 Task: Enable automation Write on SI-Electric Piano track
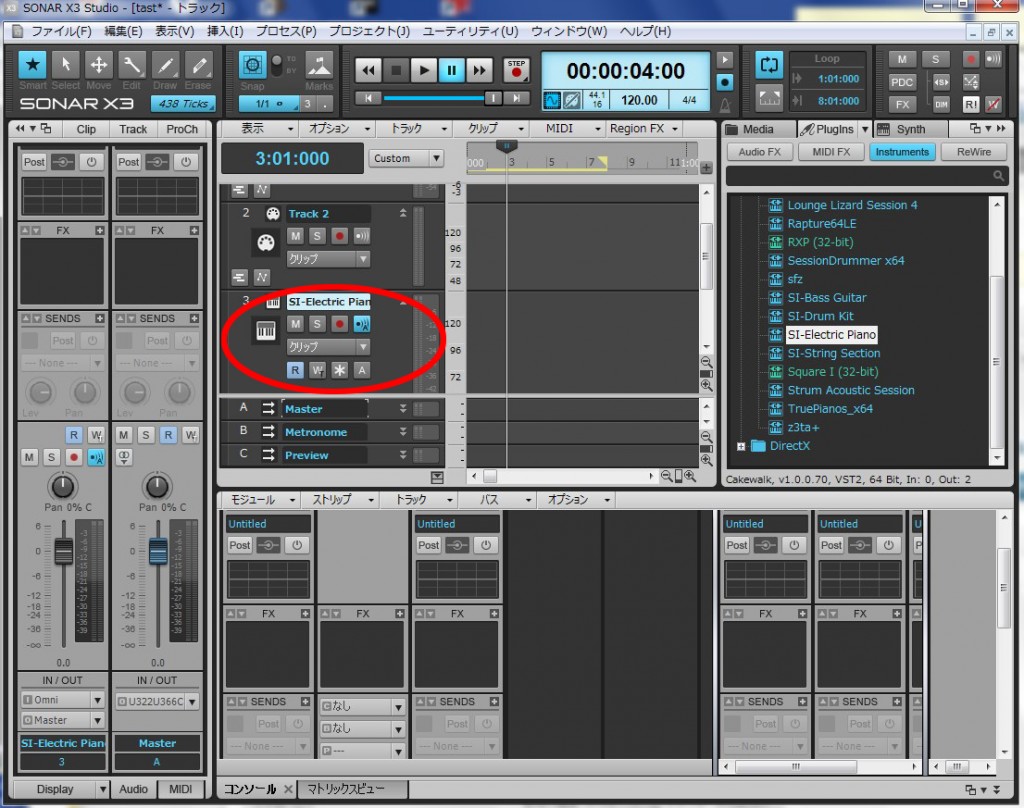317,370
